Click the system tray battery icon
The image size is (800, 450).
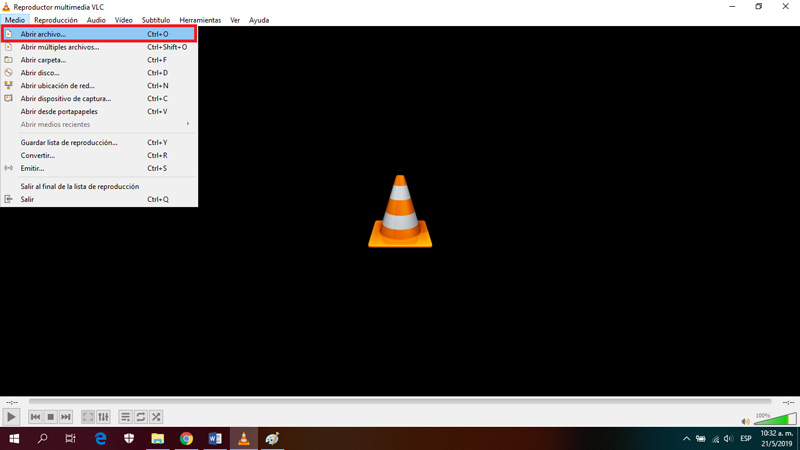(701, 439)
